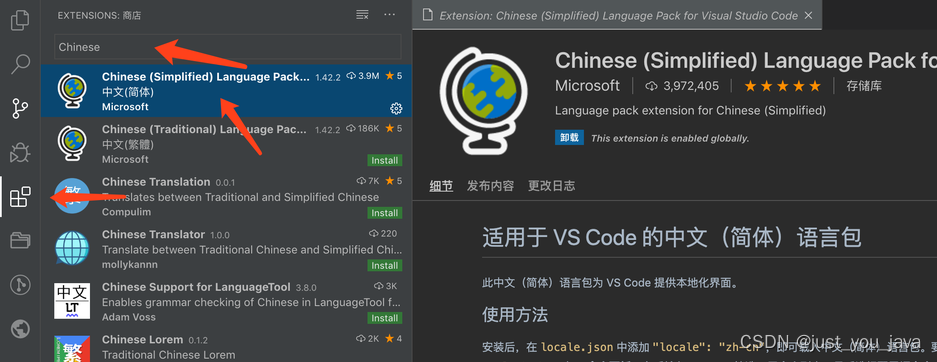The image size is (937, 362).
Task: Open the Run and Debug view
Action: [x=20, y=152]
